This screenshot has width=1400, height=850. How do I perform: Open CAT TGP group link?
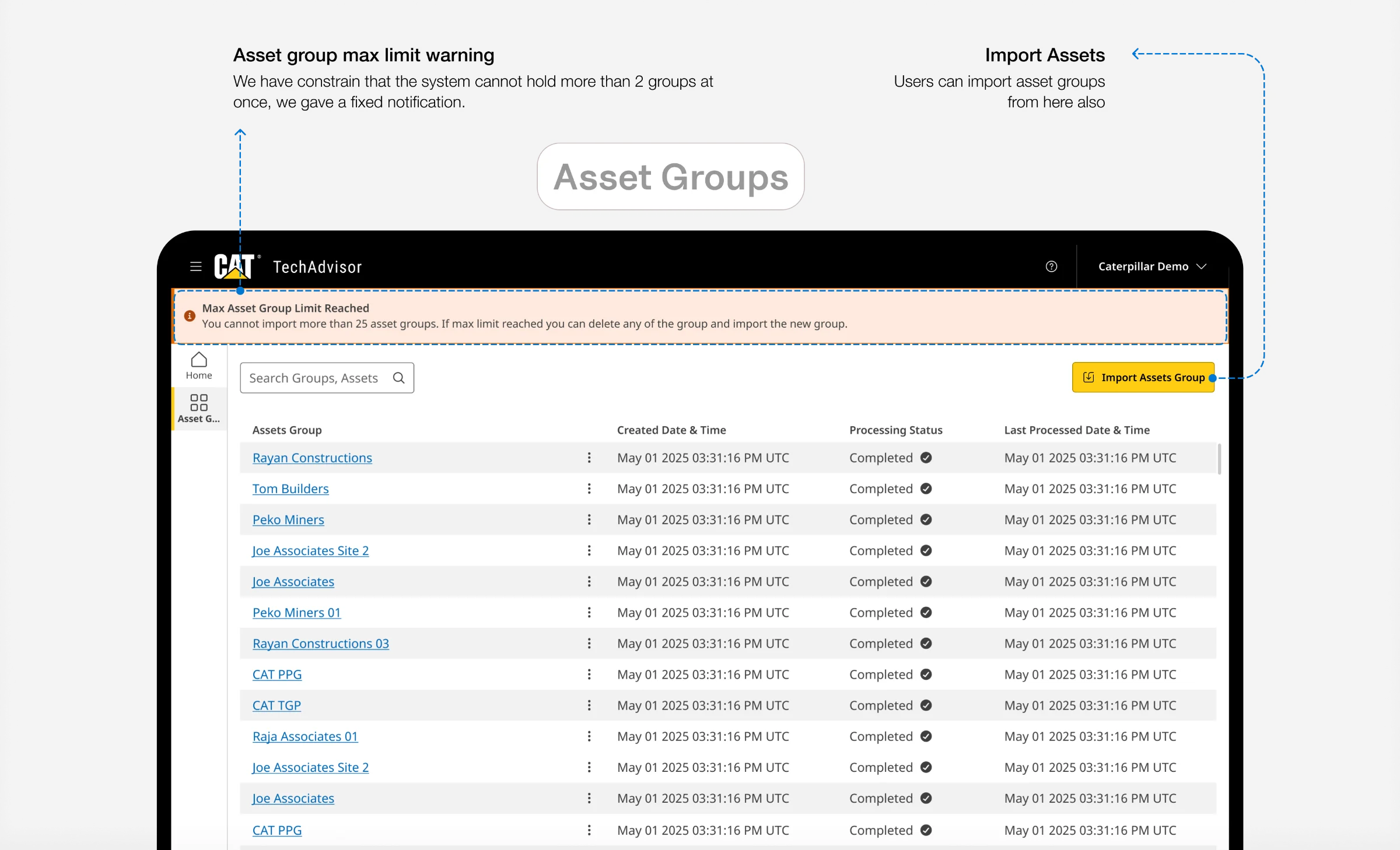tap(276, 705)
